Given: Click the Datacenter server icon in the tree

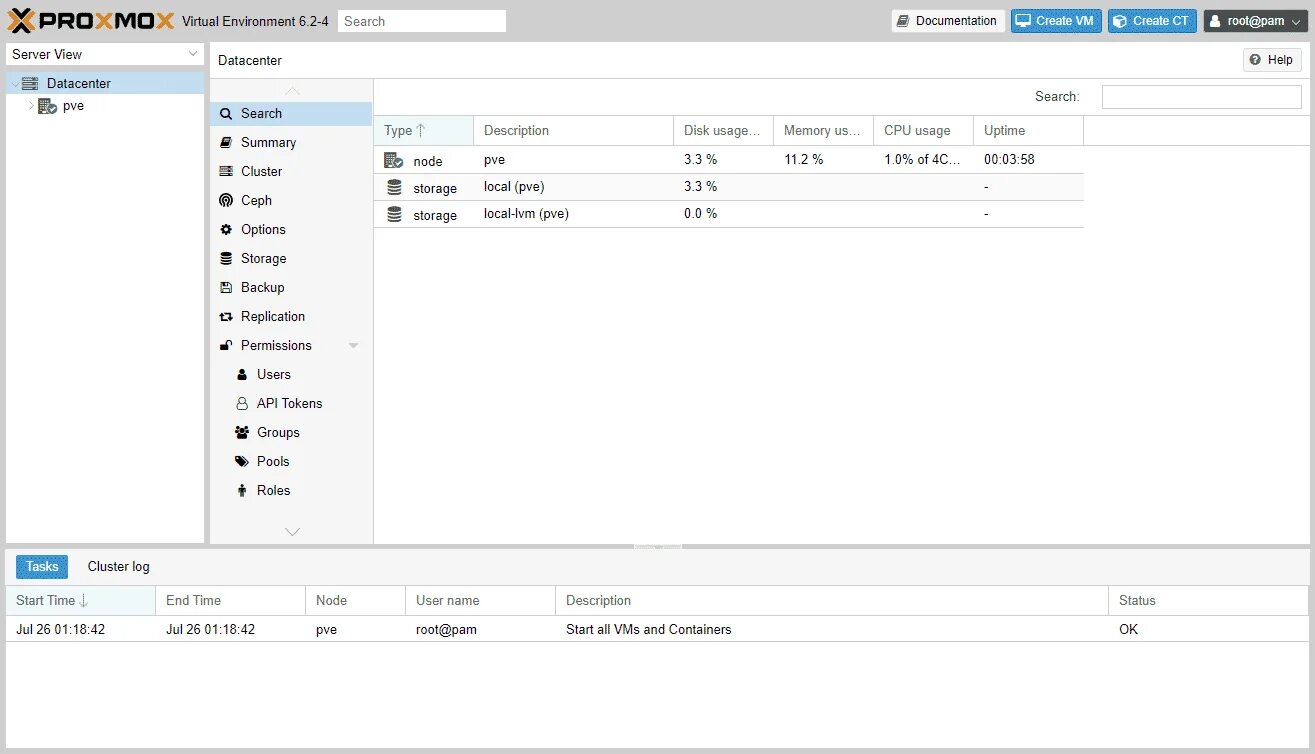Looking at the screenshot, I should pyautogui.click(x=30, y=84).
